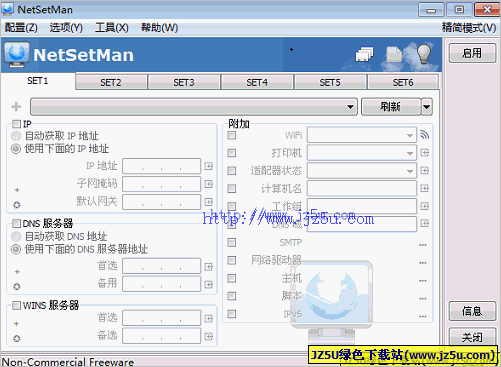Click the small plus icon in DNS section
The width and height of the screenshot is (501, 367).
[x=17, y=272]
